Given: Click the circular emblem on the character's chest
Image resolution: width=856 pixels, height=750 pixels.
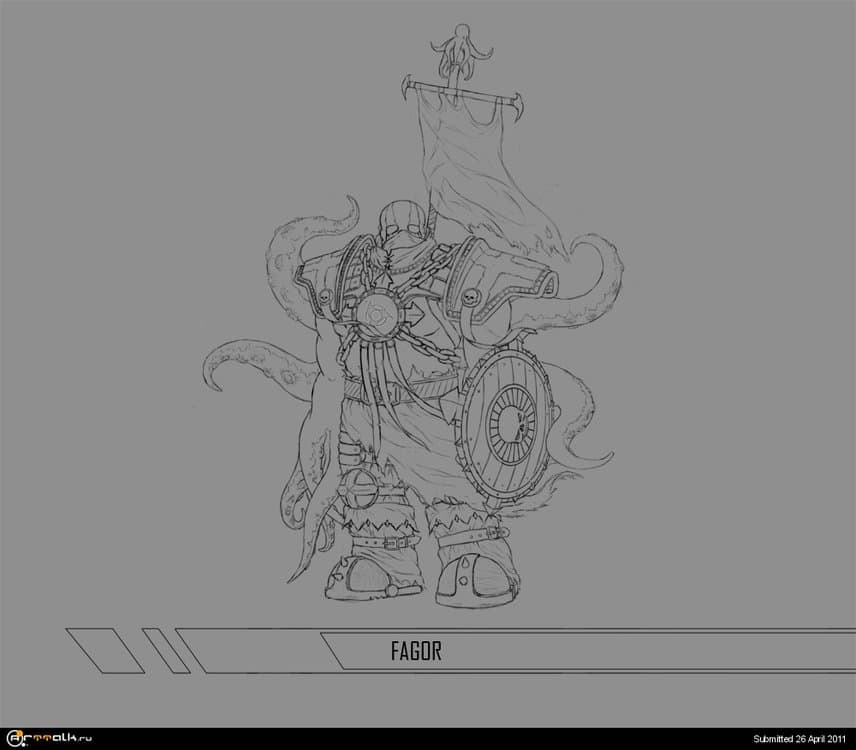Looking at the screenshot, I should 380,309.
